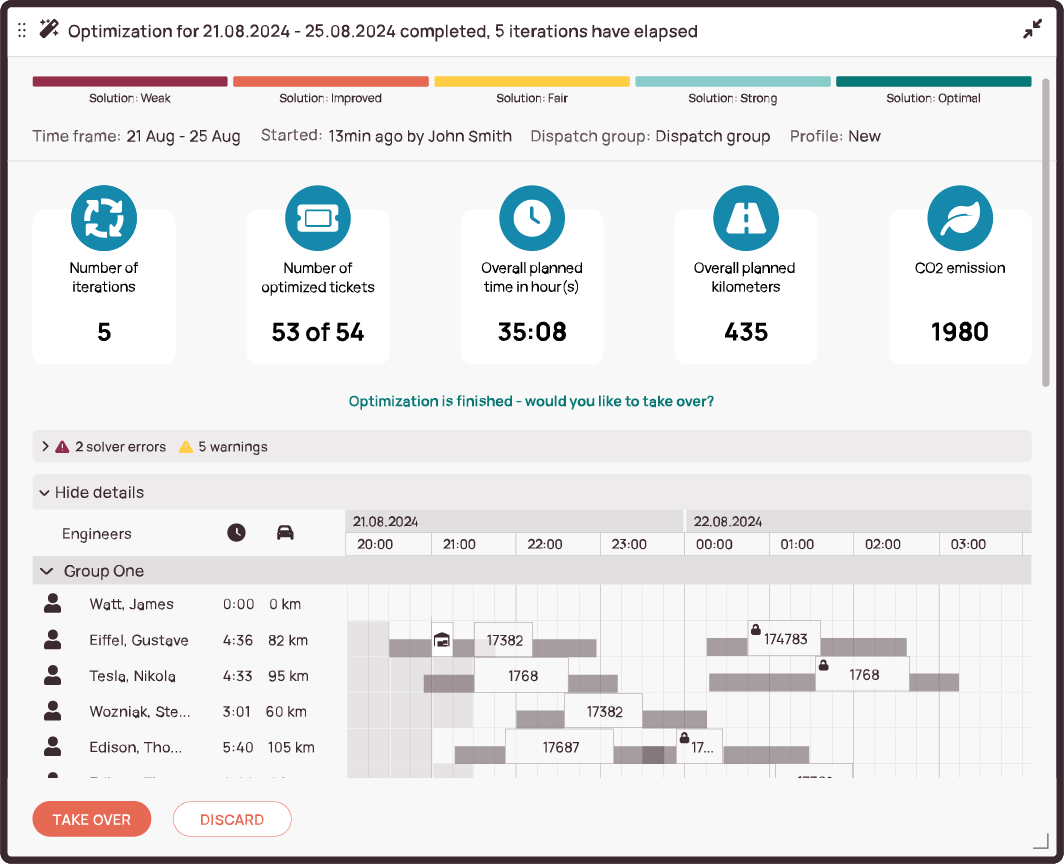Click the clock icon in Engineers header

pyautogui.click(x=236, y=533)
